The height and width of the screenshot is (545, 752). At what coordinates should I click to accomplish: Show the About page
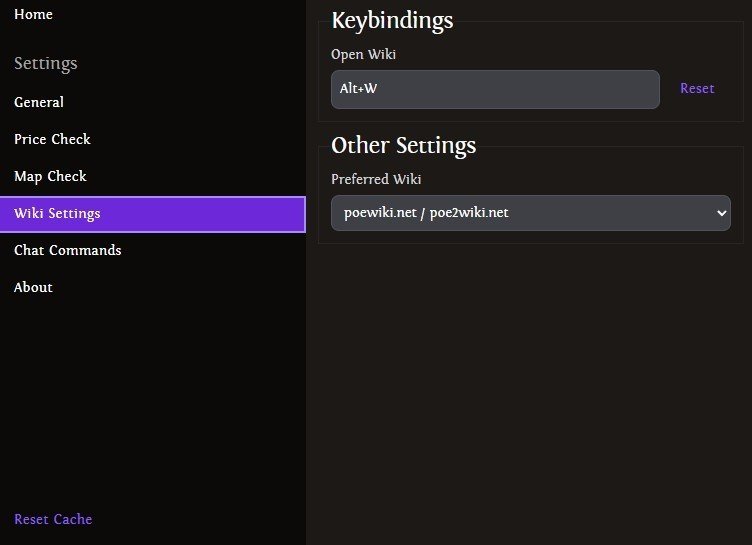pyautogui.click(x=33, y=287)
